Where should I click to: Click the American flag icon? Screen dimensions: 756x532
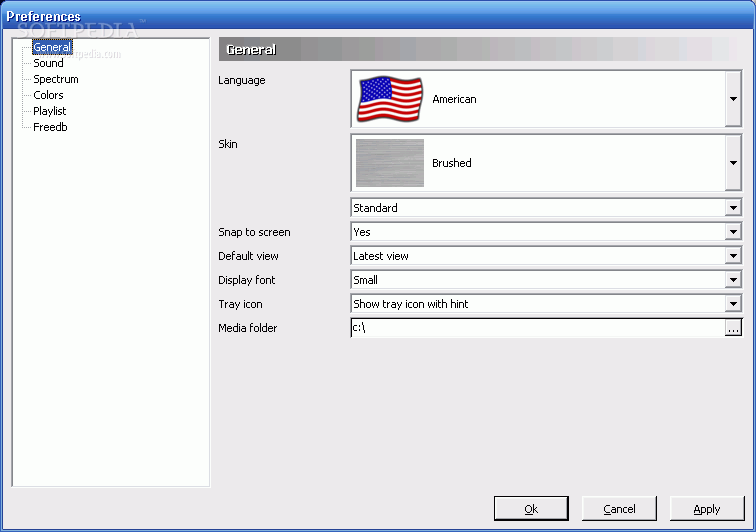390,99
